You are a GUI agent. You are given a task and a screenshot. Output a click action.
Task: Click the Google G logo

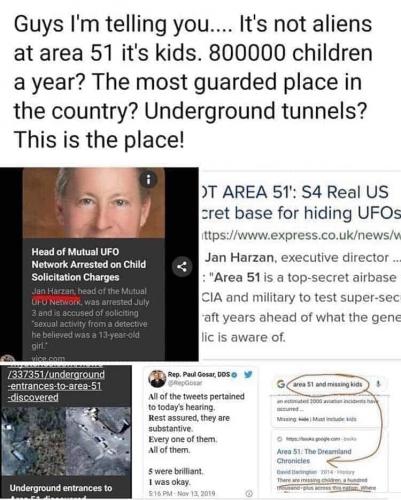coord(281,384)
